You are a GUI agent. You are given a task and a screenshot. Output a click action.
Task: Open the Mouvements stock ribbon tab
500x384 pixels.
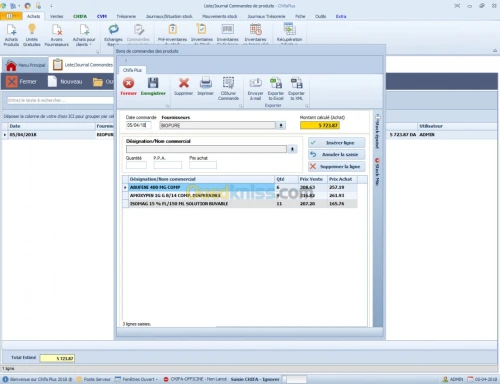(x=220, y=16)
